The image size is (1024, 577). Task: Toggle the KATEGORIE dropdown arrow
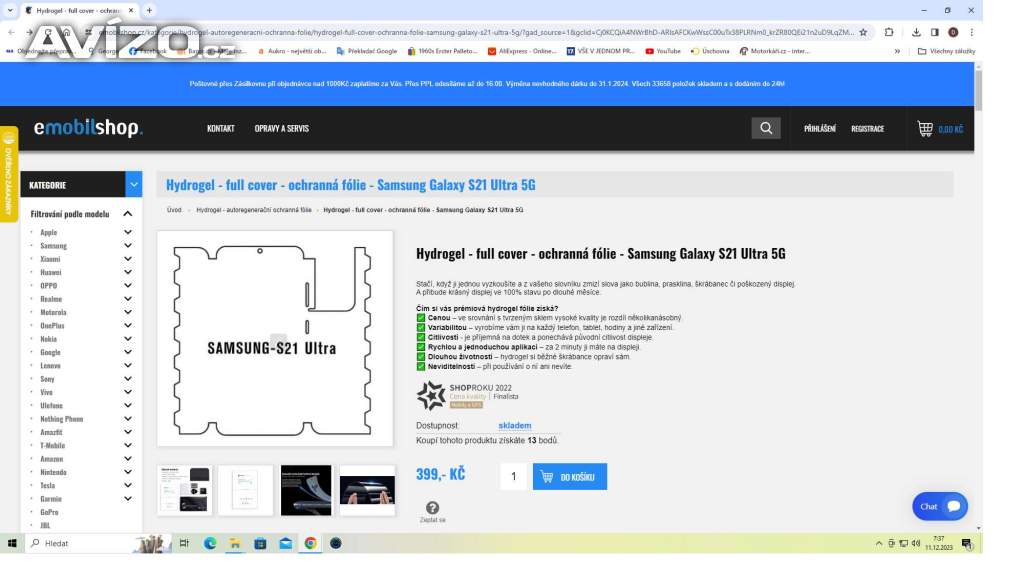point(134,185)
